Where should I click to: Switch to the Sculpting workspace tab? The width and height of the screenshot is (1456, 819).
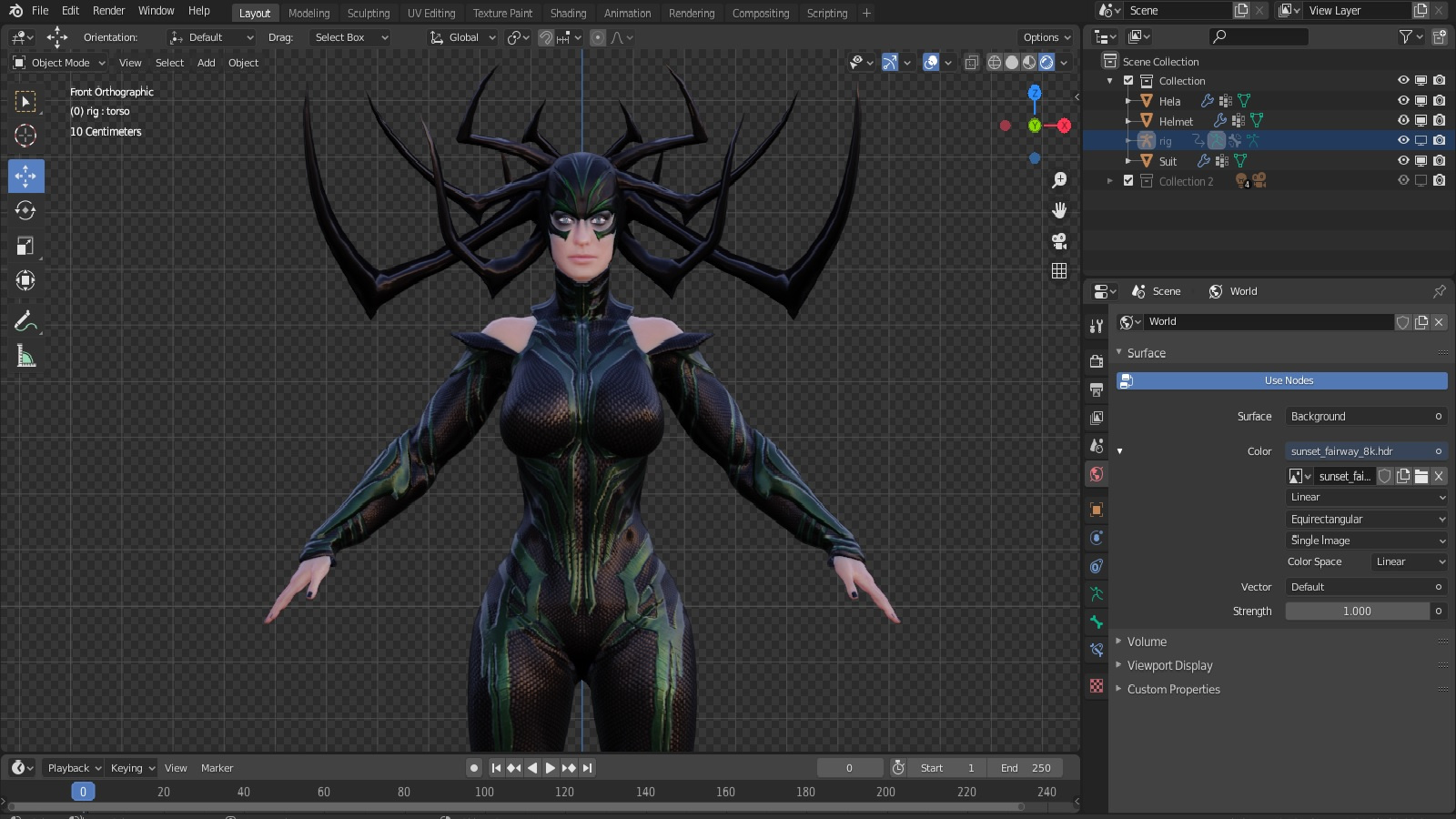(369, 13)
